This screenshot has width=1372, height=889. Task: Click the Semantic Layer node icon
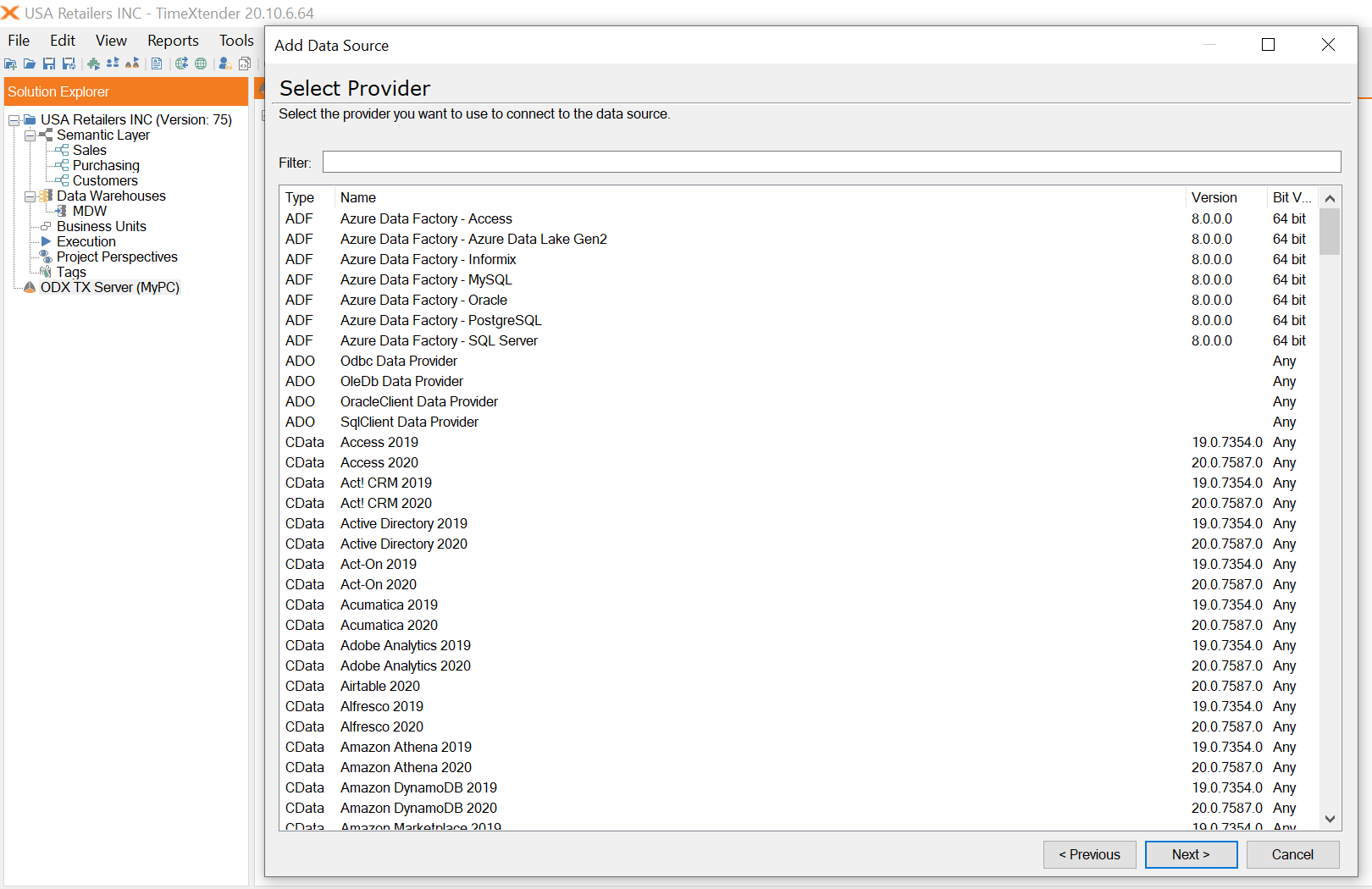pyautogui.click(x=46, y=135)
